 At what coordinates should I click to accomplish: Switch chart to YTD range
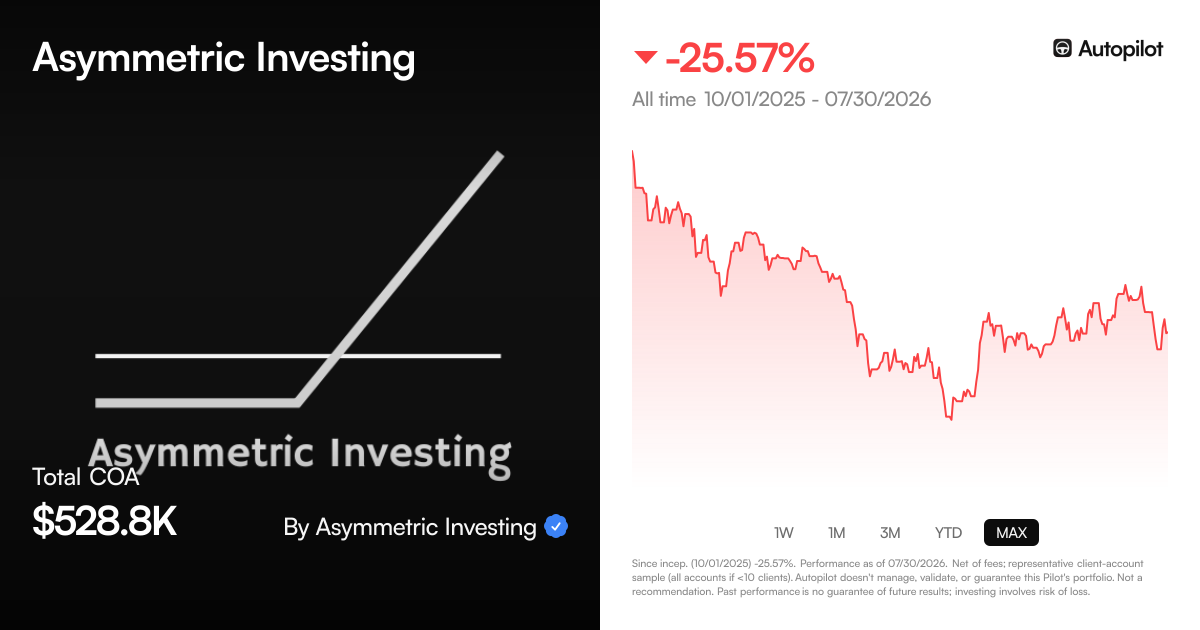tap(948, 533)
